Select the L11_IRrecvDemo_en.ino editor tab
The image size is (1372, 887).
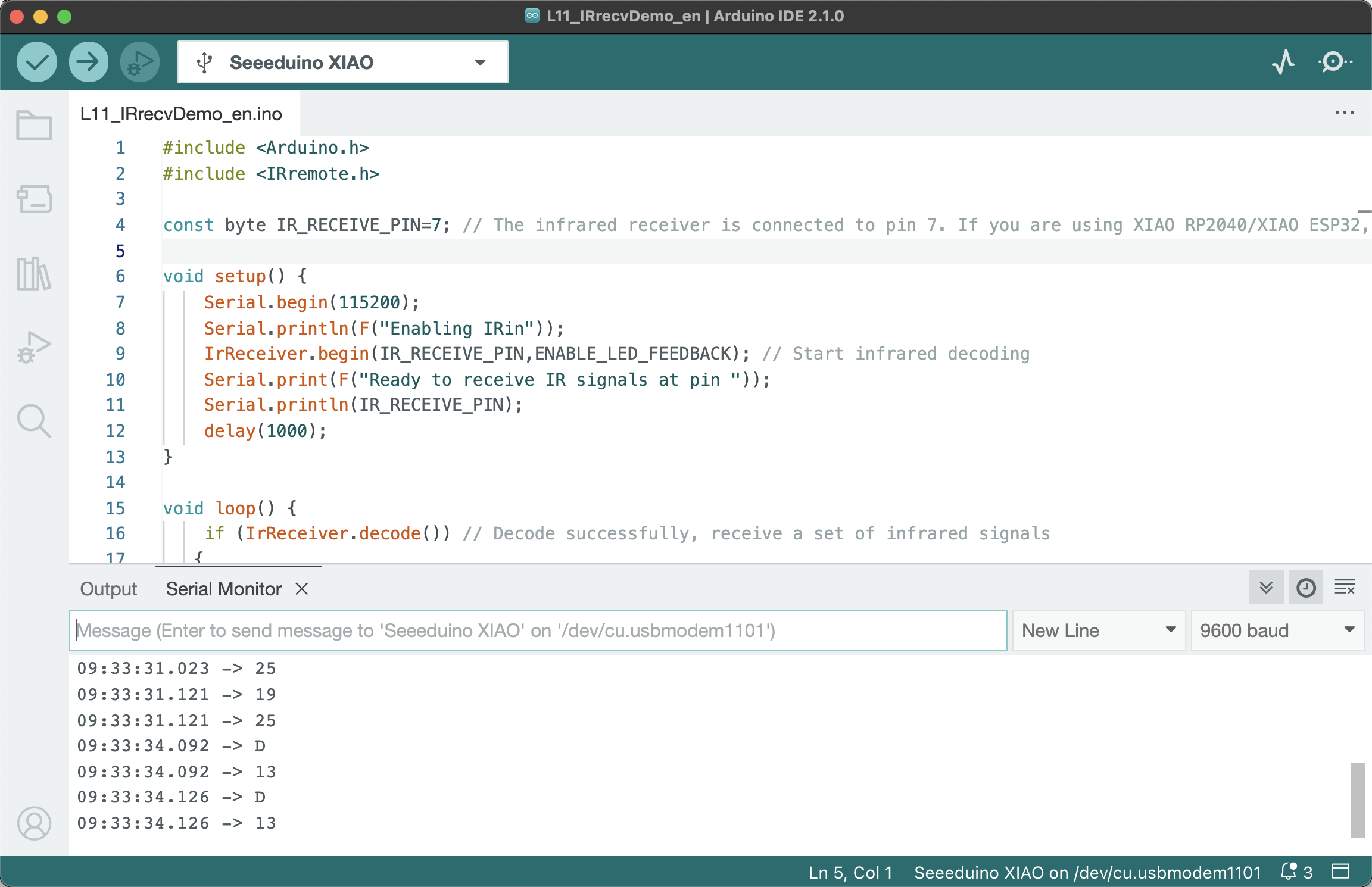point(181,114)
